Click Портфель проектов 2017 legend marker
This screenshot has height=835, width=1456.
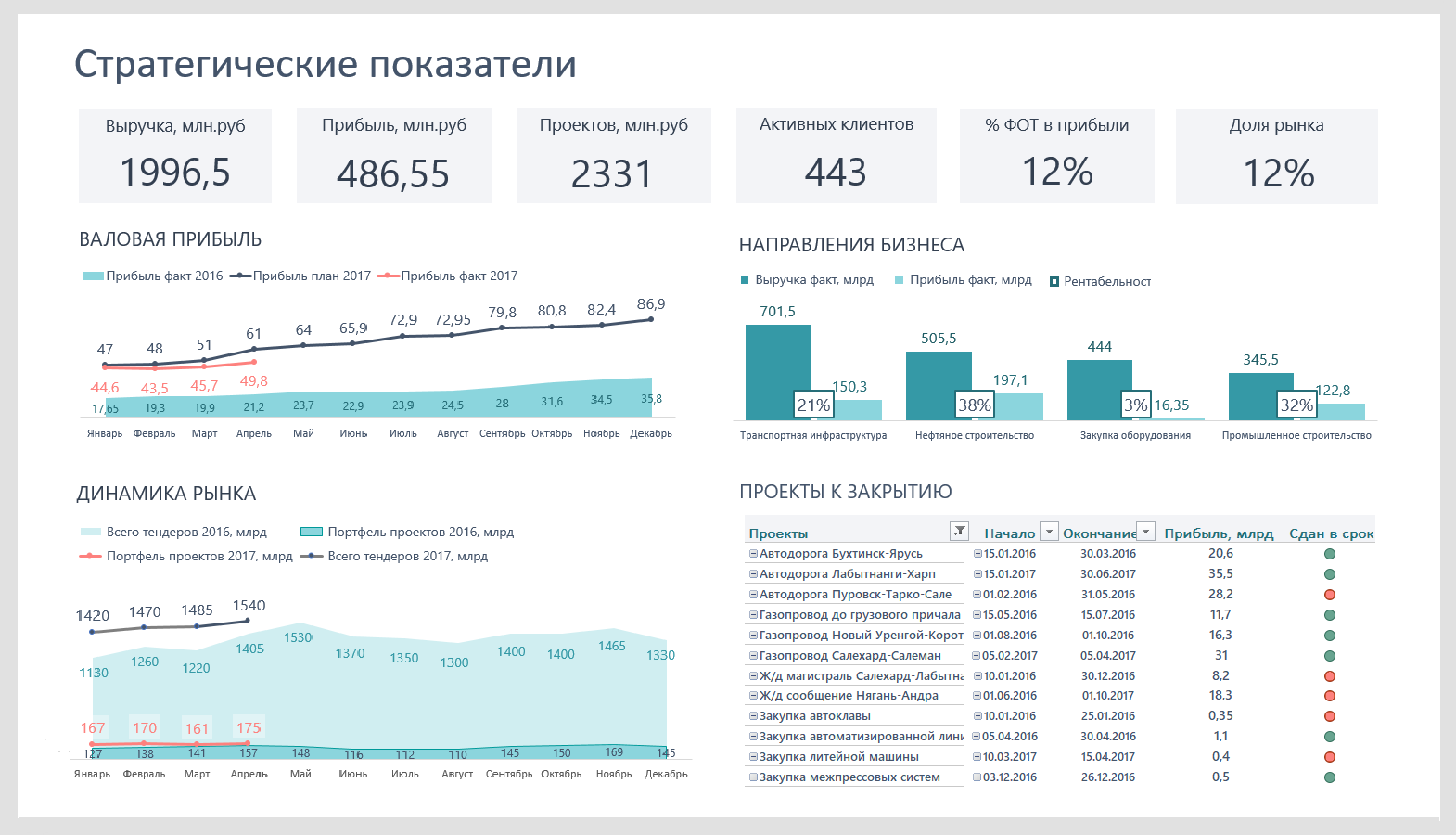click(90, 557)
